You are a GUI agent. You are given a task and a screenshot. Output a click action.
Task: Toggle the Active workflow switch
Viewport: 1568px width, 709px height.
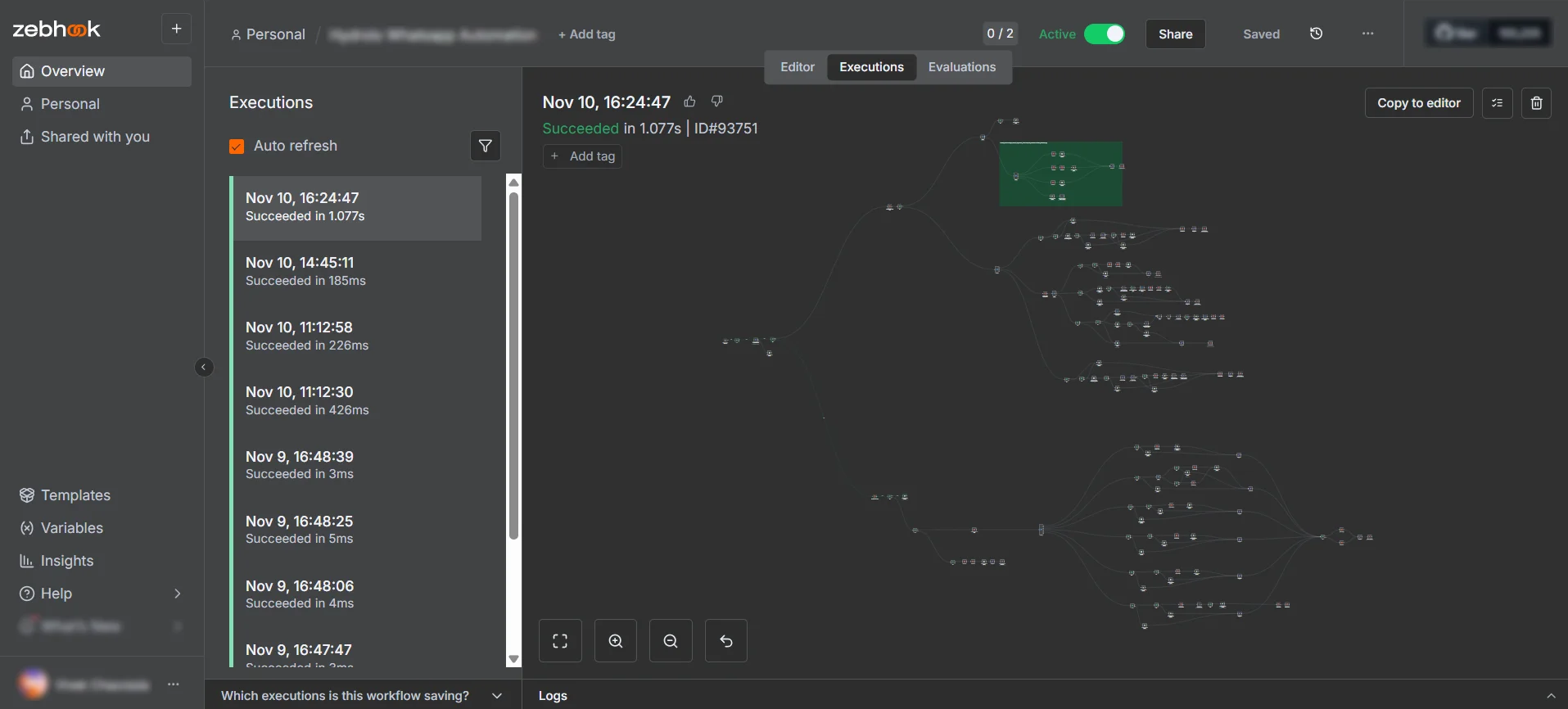[x=1104, y=34]
